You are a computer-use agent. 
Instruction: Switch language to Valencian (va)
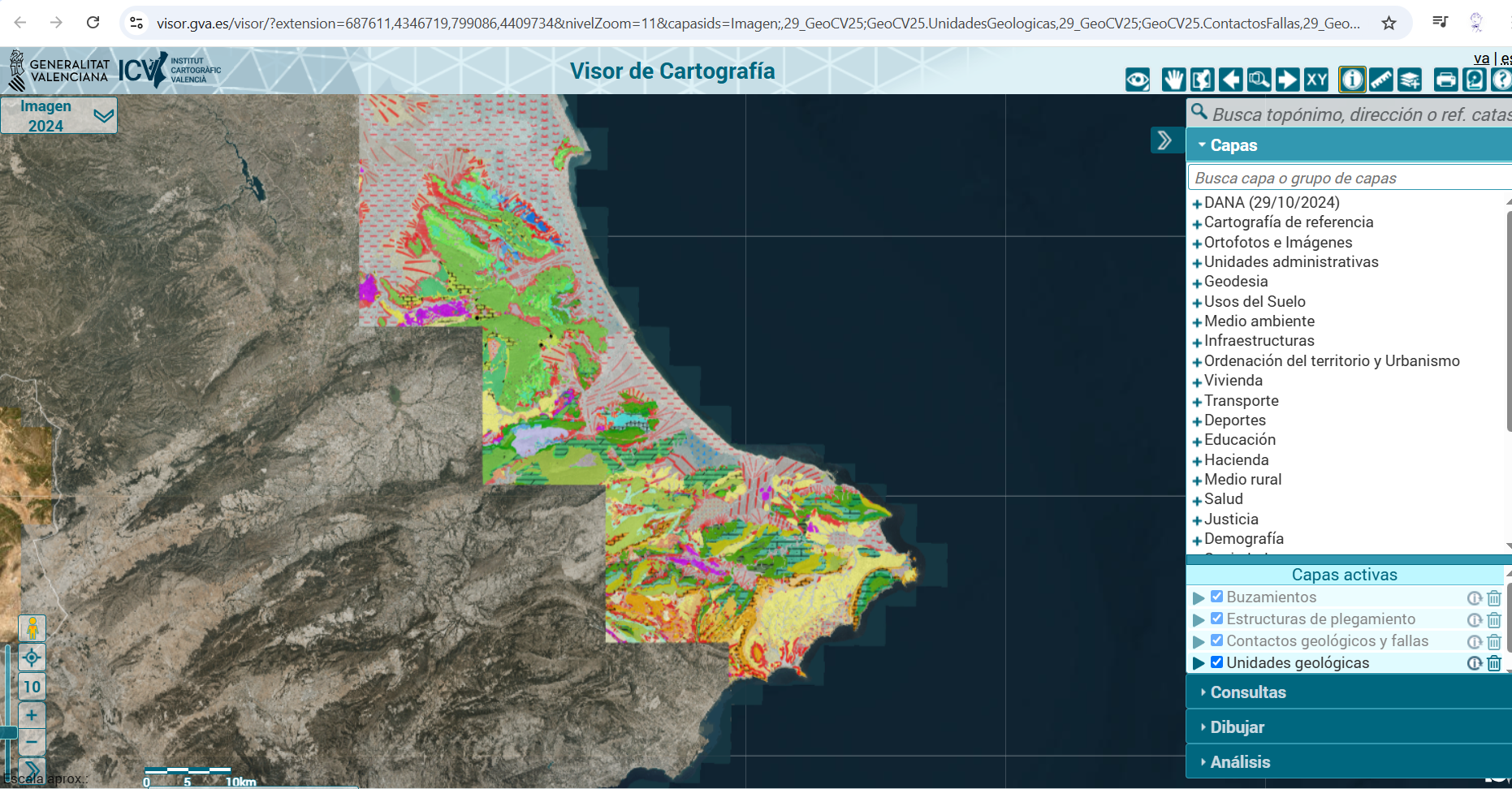click(x=1481, y=58)
